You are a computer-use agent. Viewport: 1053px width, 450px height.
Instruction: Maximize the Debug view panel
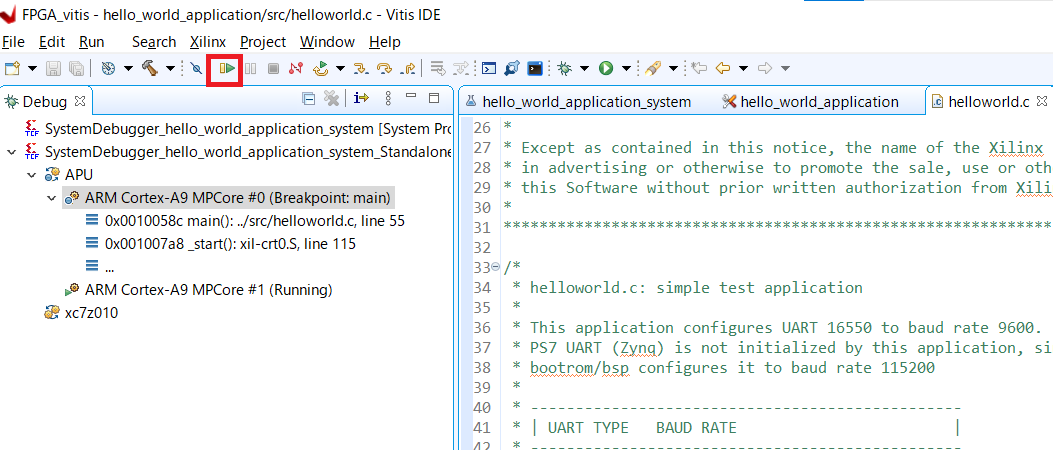(x=434, y=98)
